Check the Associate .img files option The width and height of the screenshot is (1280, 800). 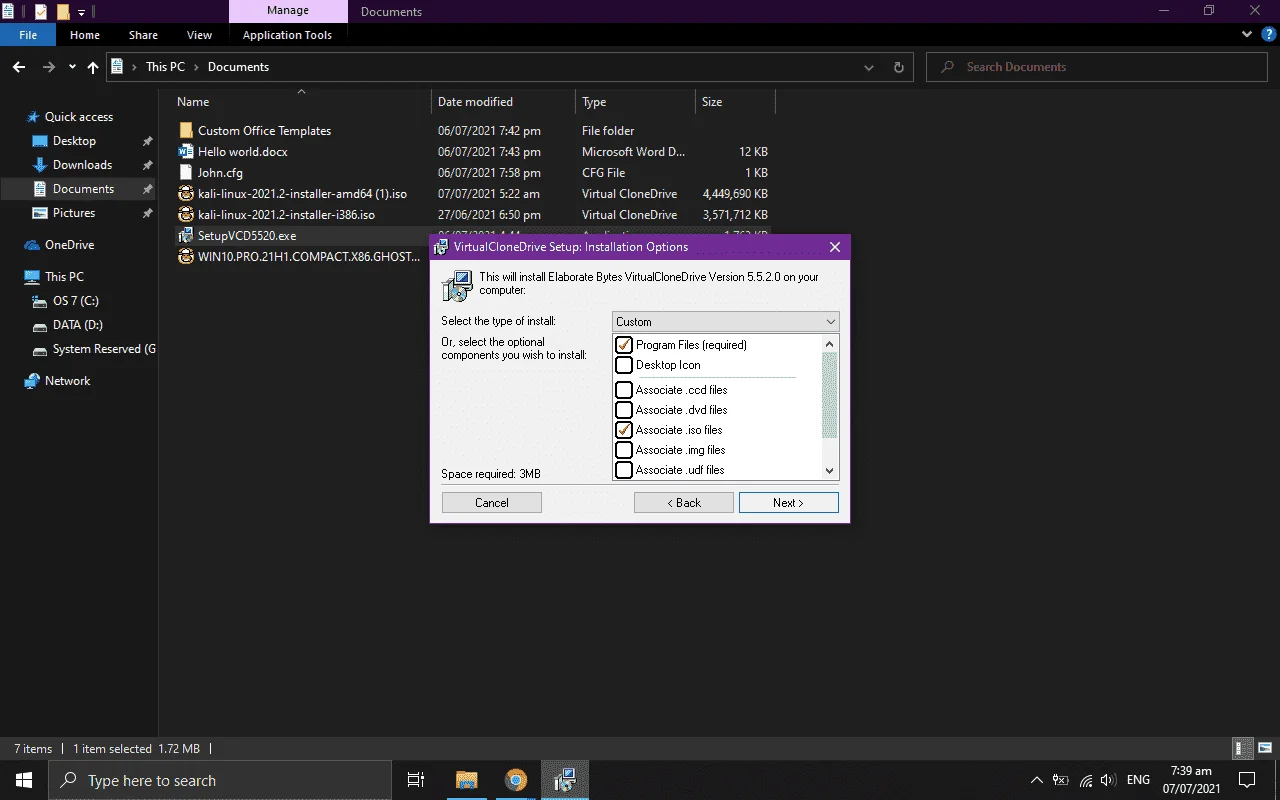pyautogui.click(x=624, y=450)
